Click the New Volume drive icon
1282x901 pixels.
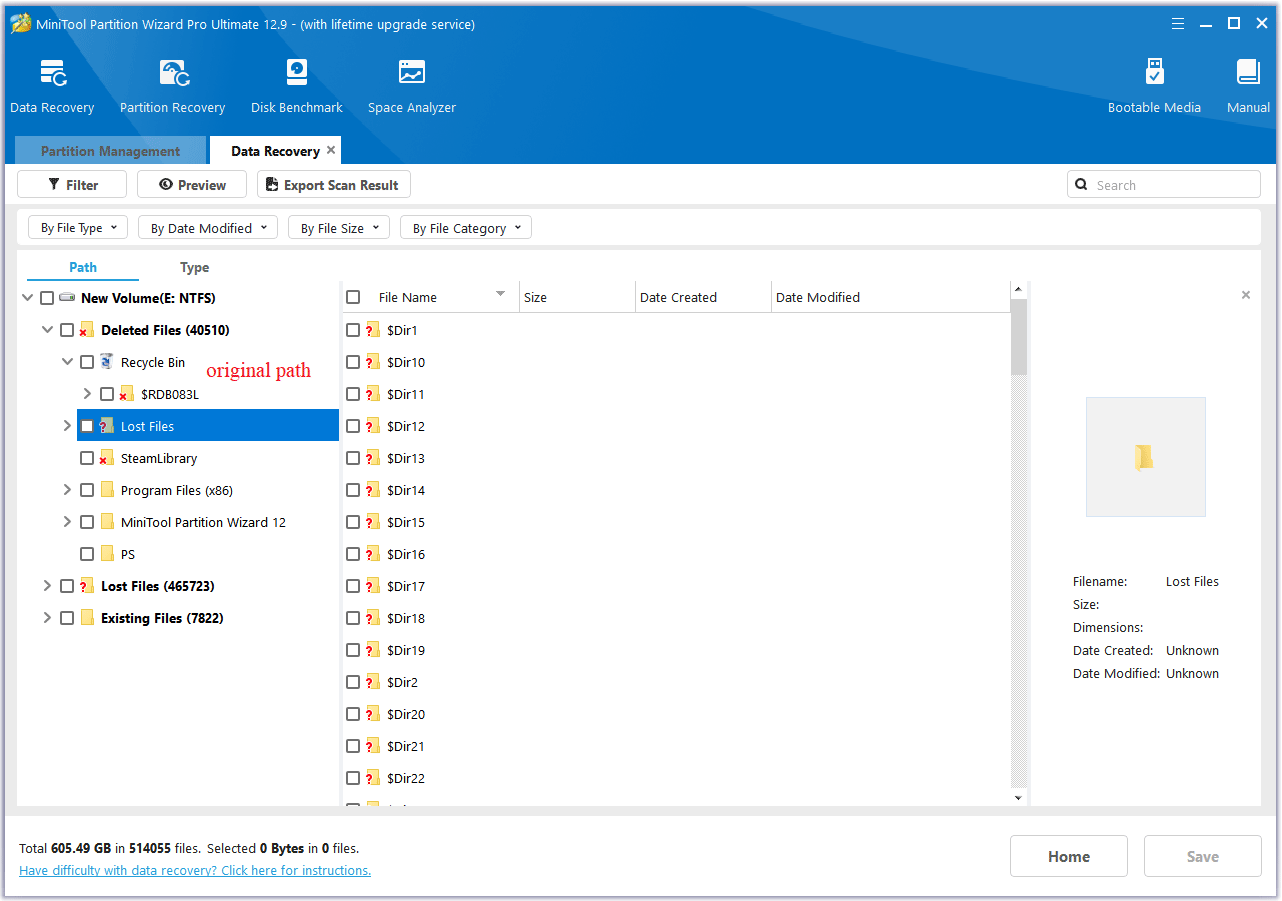pos(67,298)
